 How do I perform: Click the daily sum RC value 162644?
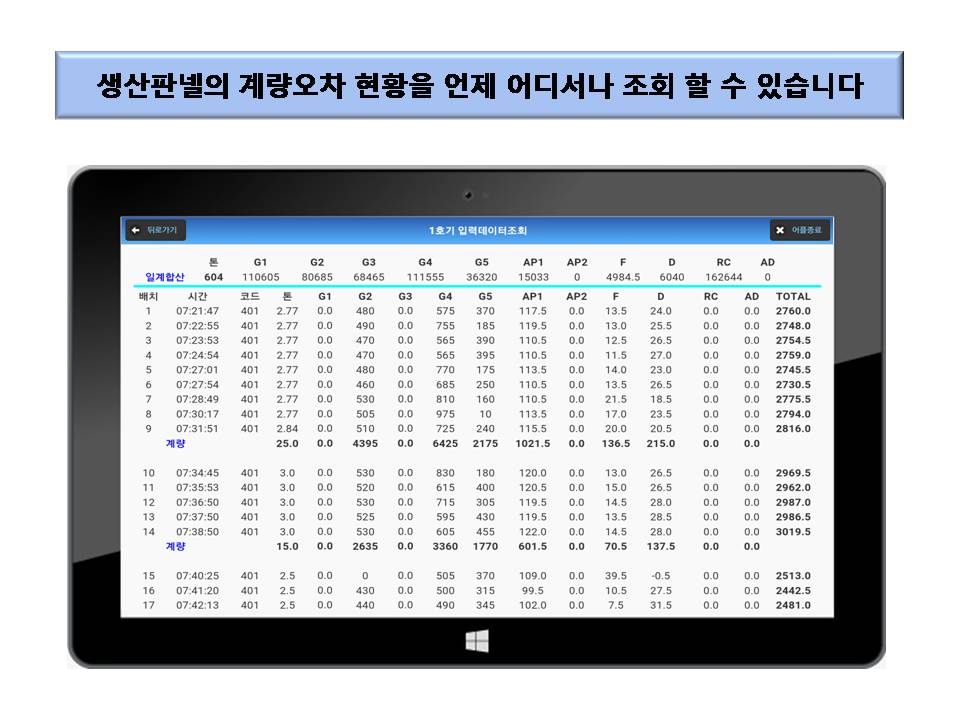[724, 277]
